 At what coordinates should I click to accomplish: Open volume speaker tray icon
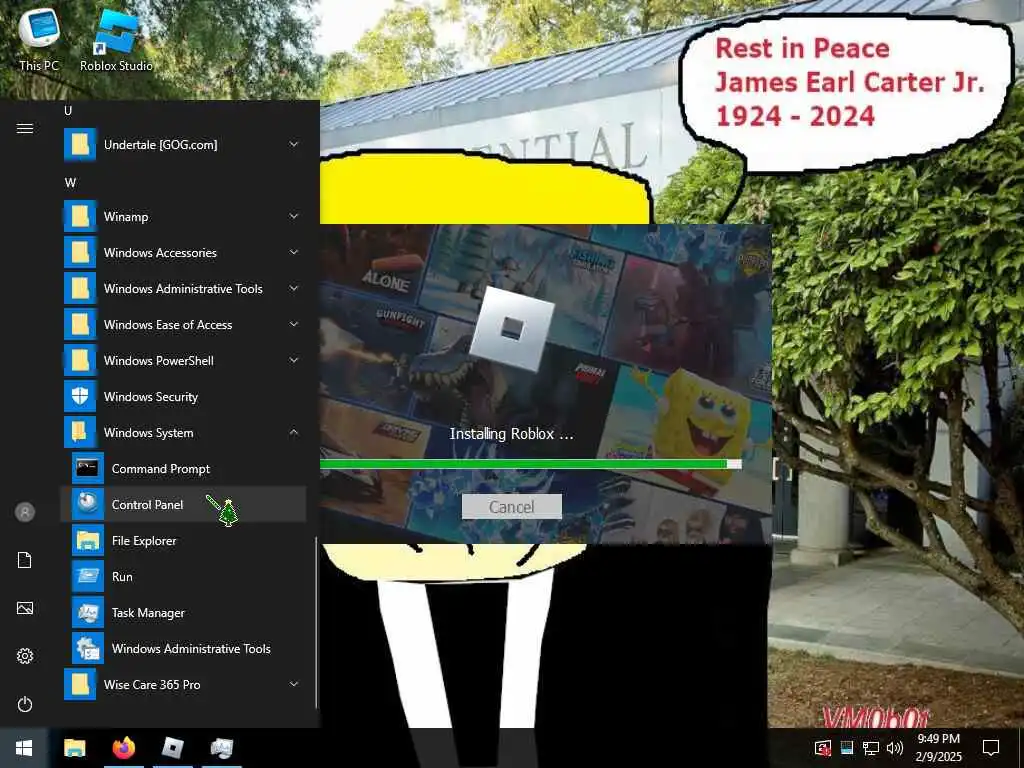click(895, 748)
